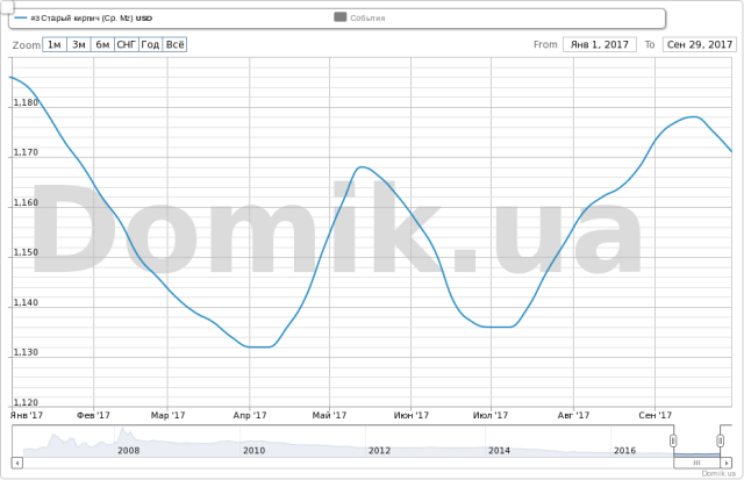Click 2012 in the navigator timeline
744x480 pixels.
[x=380, y=450]
